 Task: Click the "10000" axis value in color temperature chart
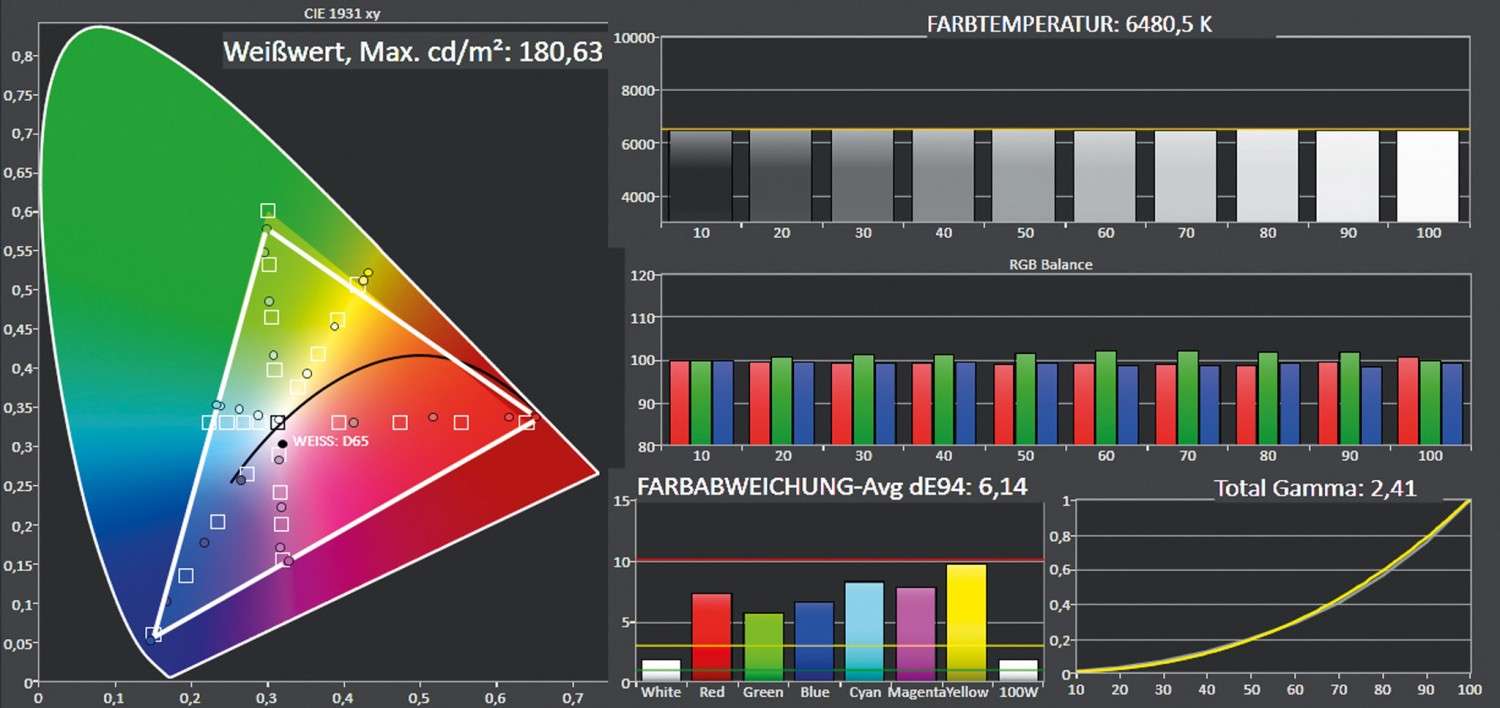(635, 38)
